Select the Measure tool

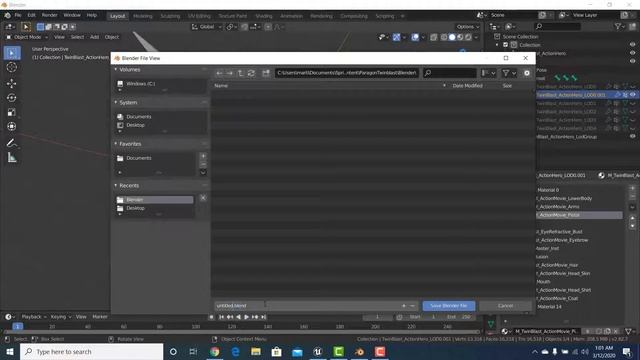point(12,158)
